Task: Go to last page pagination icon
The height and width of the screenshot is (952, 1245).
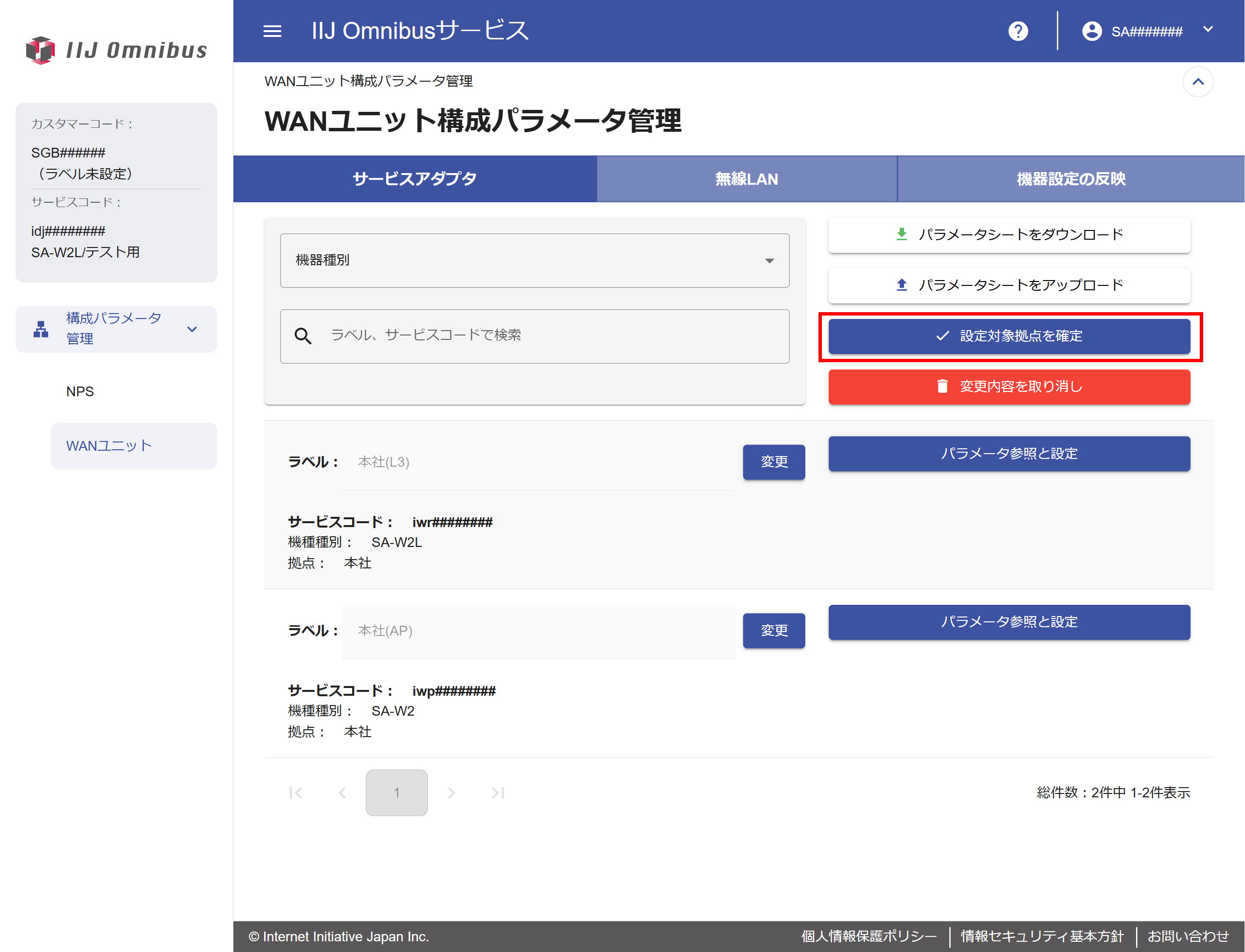Action: point(498,792)
